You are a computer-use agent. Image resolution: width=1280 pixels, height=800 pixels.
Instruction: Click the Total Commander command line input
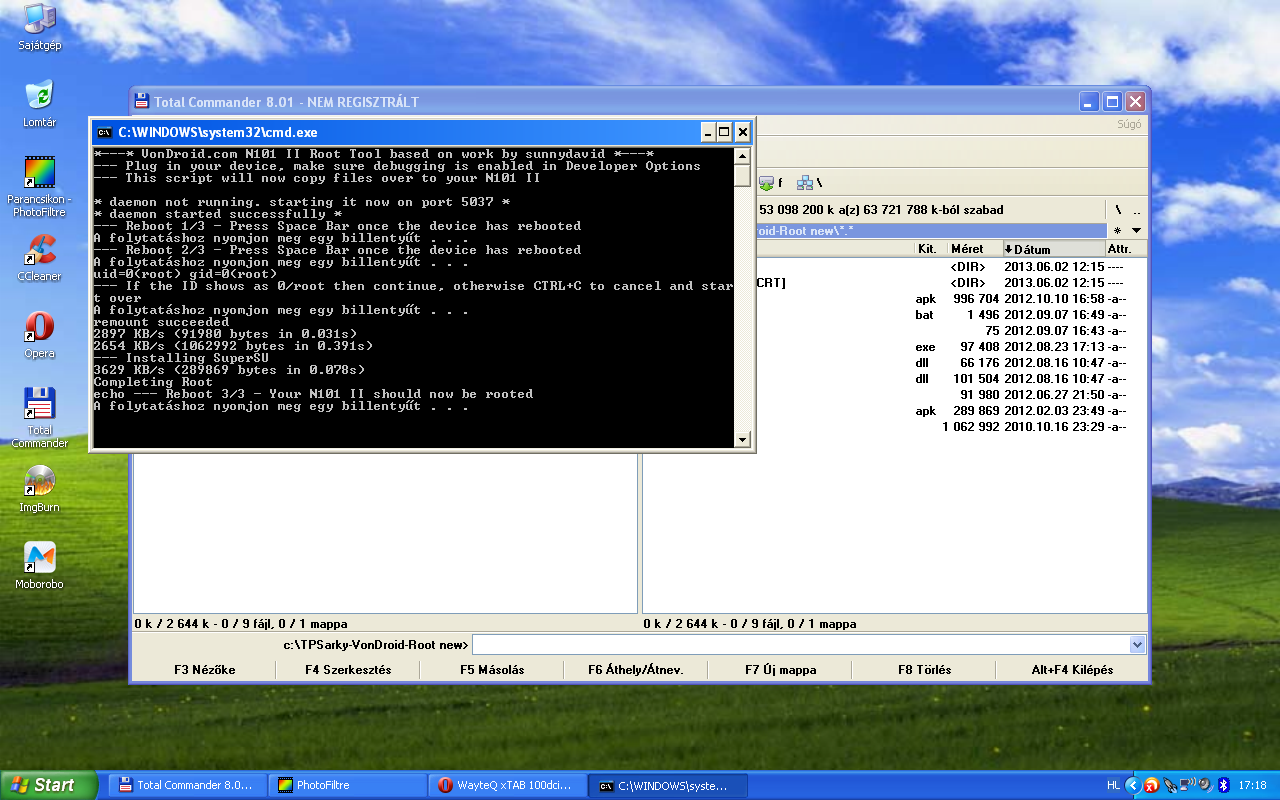800,645
